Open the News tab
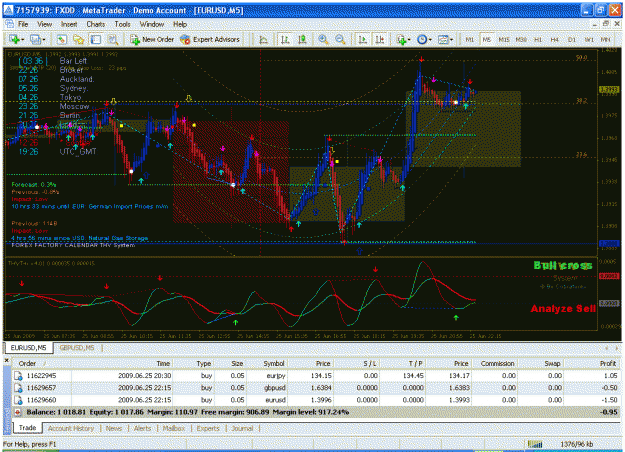625x452 pixels. 114,428
